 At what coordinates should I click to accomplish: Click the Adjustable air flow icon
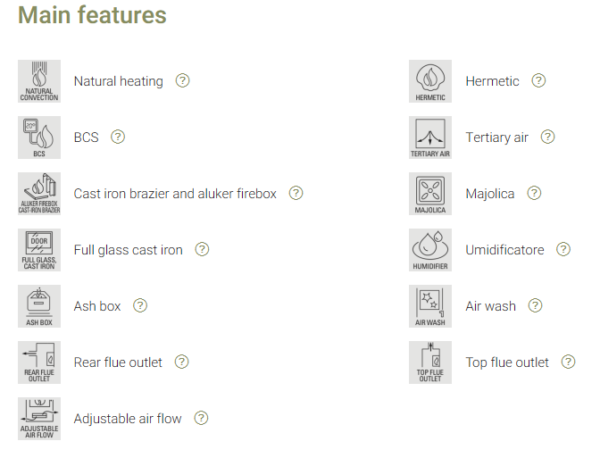[x=39, y=418]
